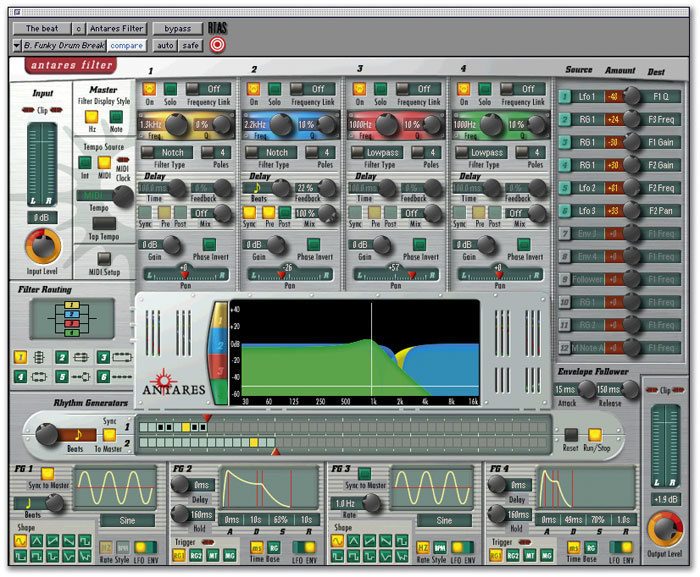Click the RG1 trigger in FG 2
700x577 pixels.
coord(179,556)
